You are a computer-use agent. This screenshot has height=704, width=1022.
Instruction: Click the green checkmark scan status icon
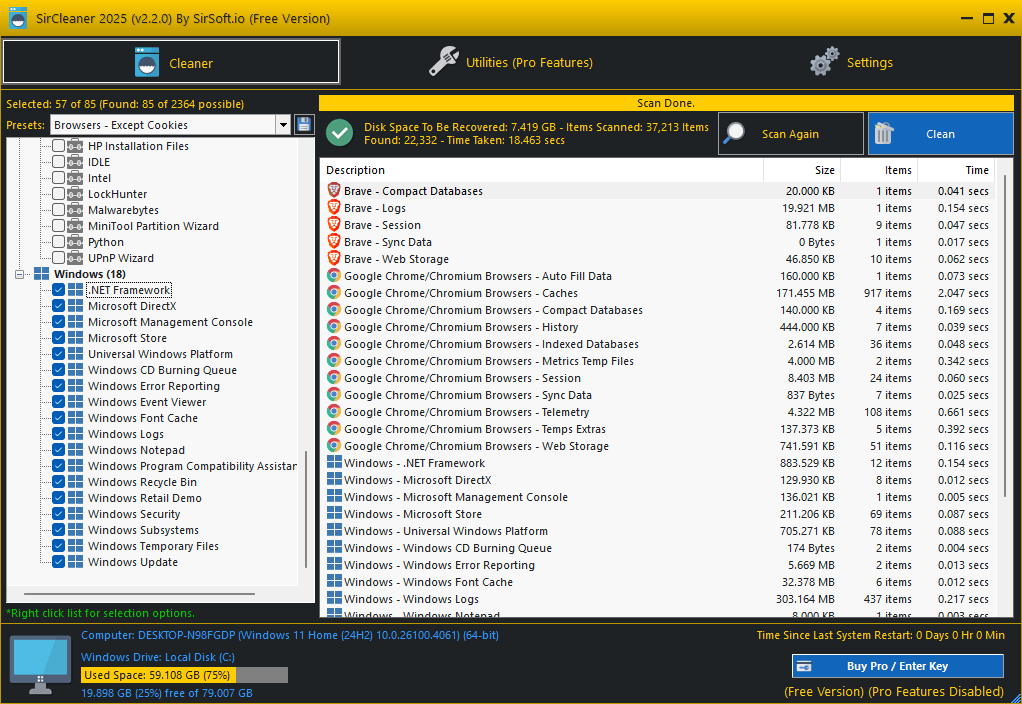pos(340,133)
